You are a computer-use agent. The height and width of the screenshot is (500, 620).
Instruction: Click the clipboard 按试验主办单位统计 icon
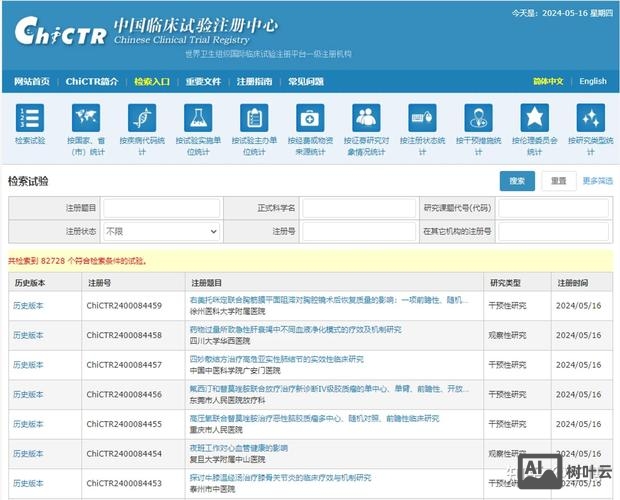254,118
